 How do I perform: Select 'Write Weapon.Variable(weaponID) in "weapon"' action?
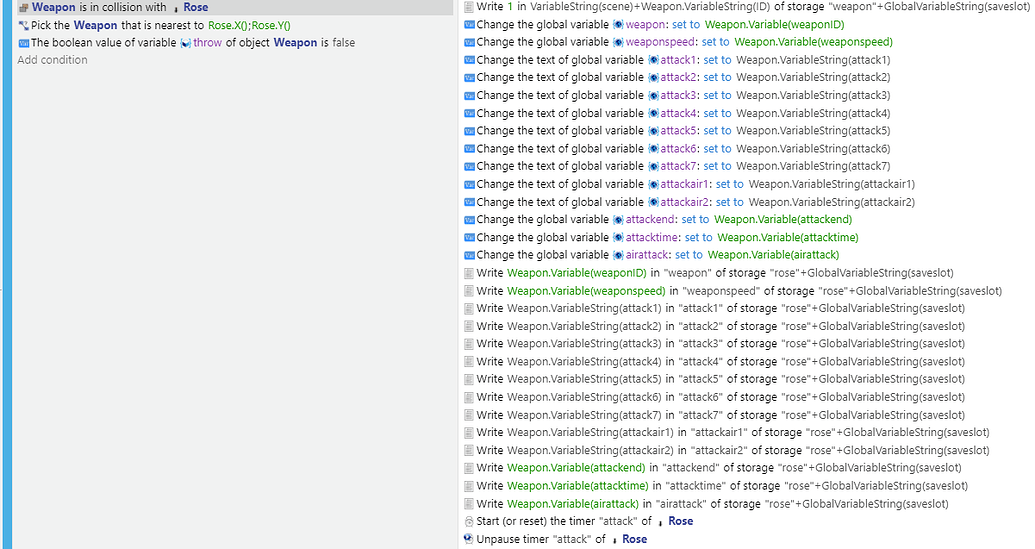709,273
